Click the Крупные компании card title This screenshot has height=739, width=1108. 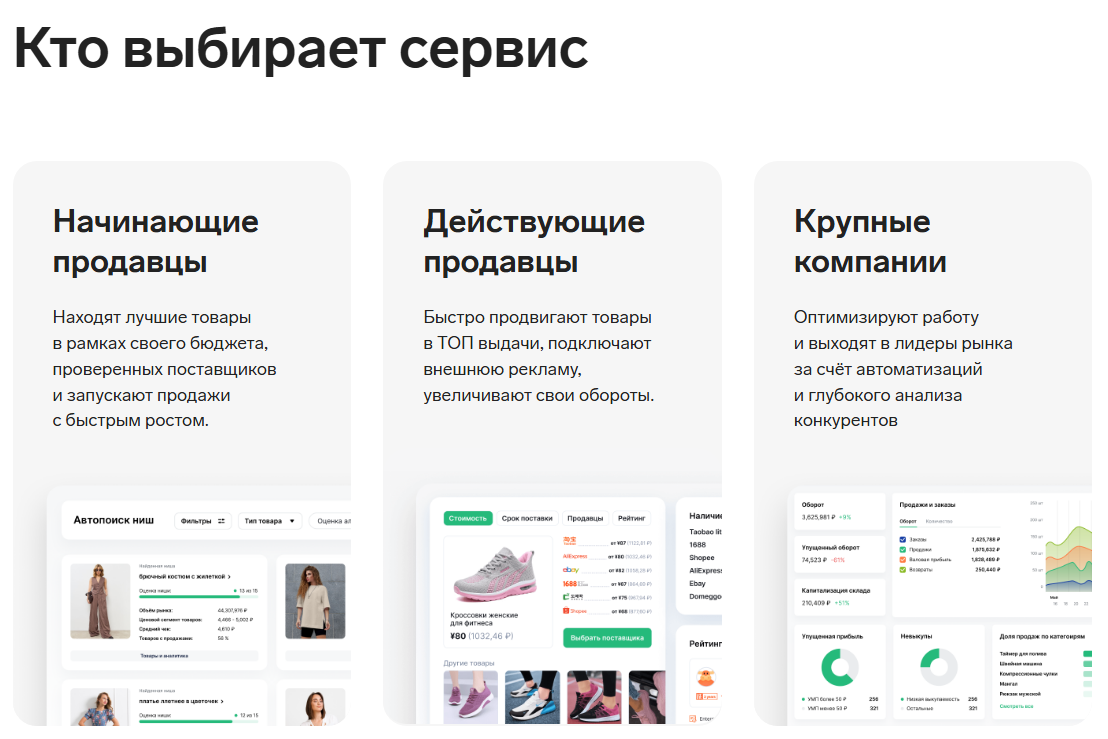coord(870,242)
